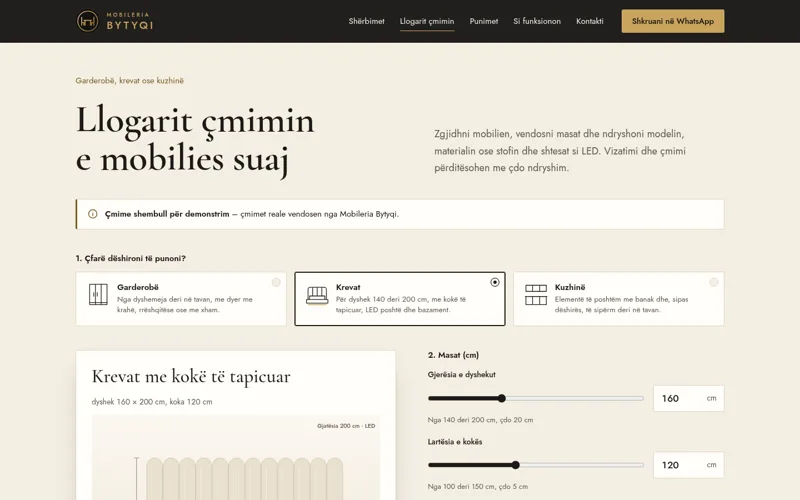Click the BYTYQI brand name link
The width and height of the screenshot is (800, 500).
(130, 25)
